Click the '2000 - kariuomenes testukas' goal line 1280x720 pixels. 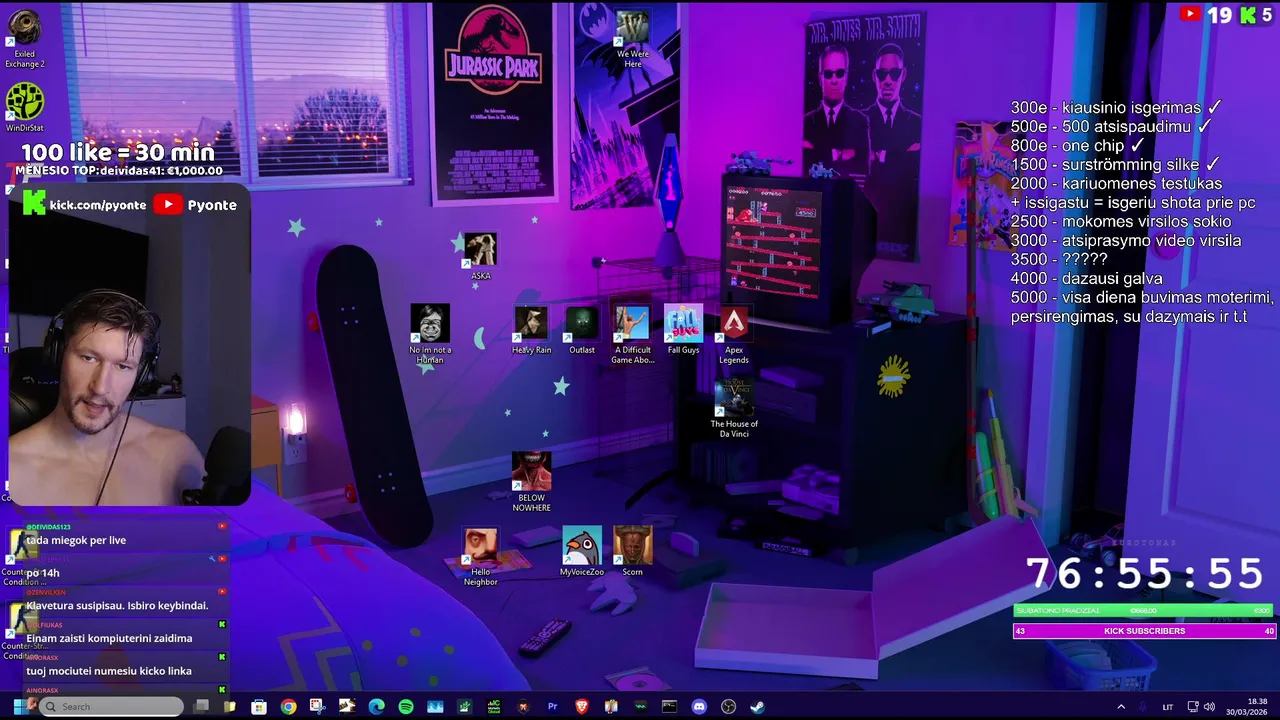(x=1116, y=184)
